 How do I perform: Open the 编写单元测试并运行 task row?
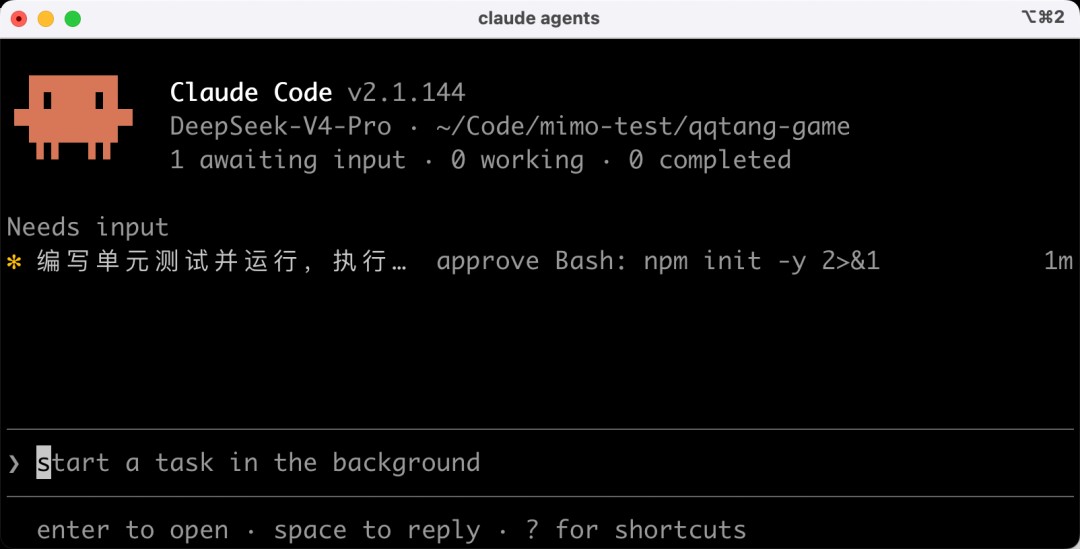click(540, 262)
